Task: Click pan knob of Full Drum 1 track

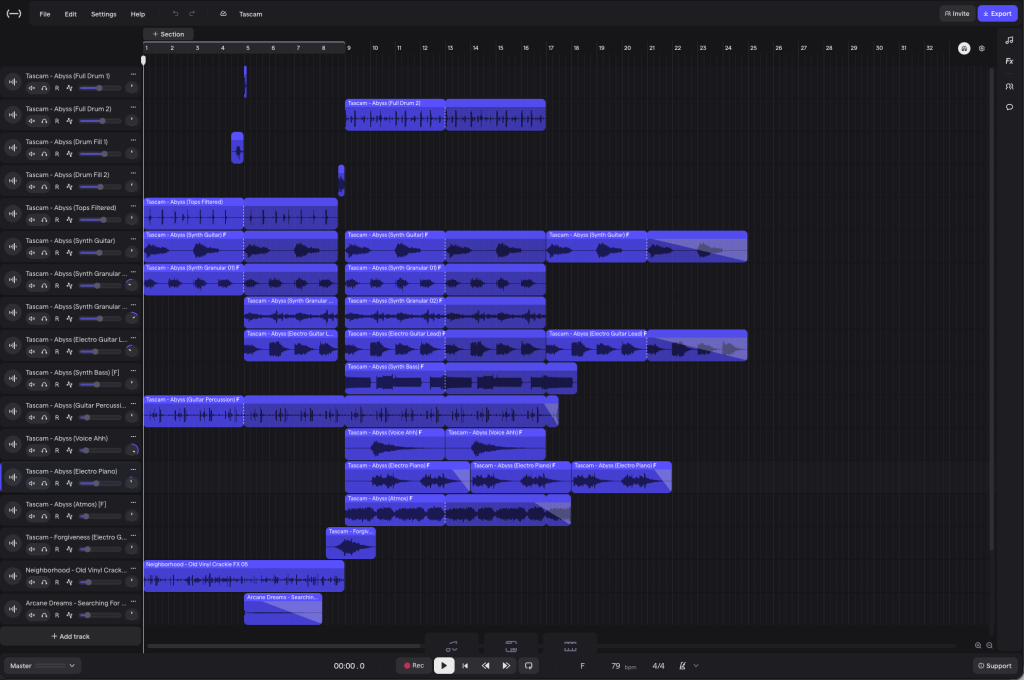Action: tap(131, 88)
